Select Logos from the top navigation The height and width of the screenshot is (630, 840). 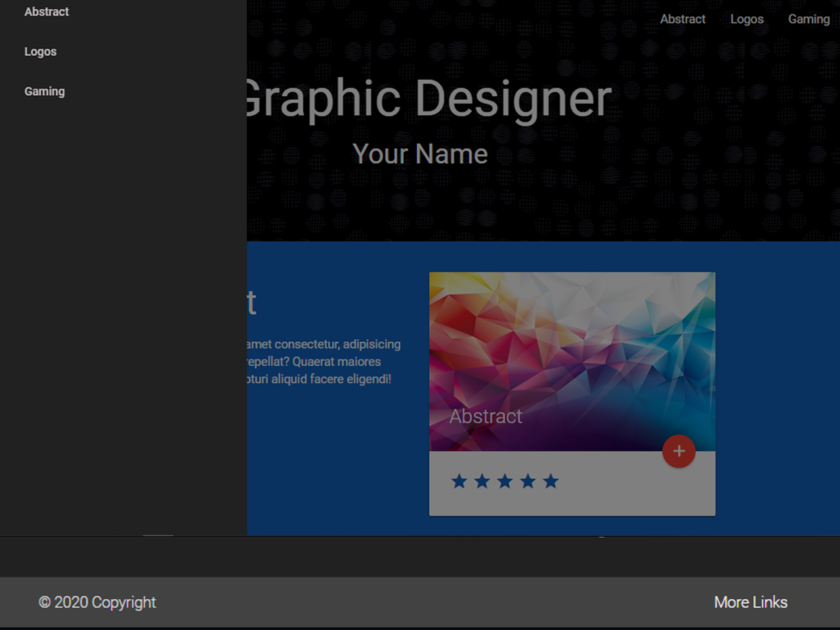[746, 18]
